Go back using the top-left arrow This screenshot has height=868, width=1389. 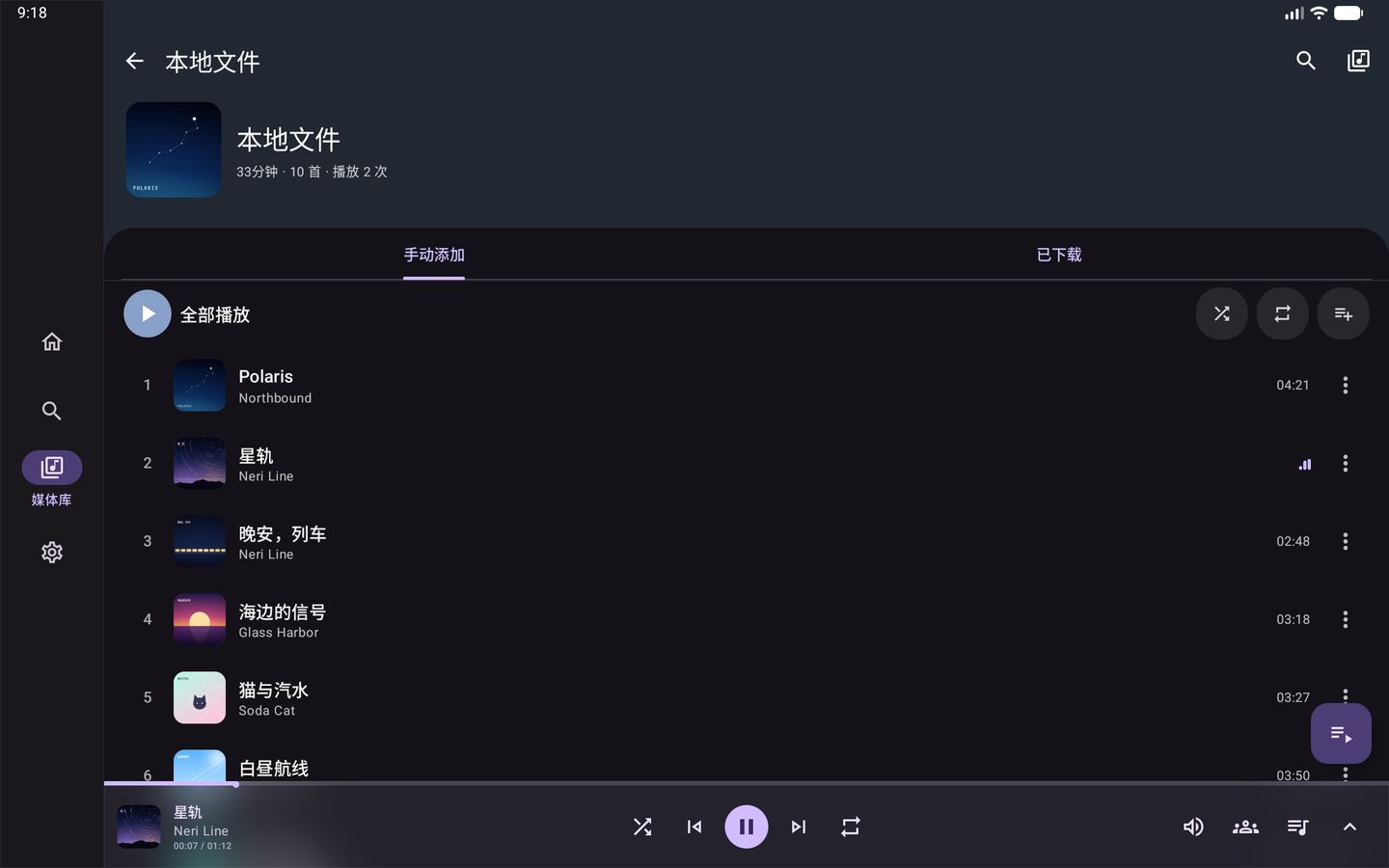[x=135, y=62]
